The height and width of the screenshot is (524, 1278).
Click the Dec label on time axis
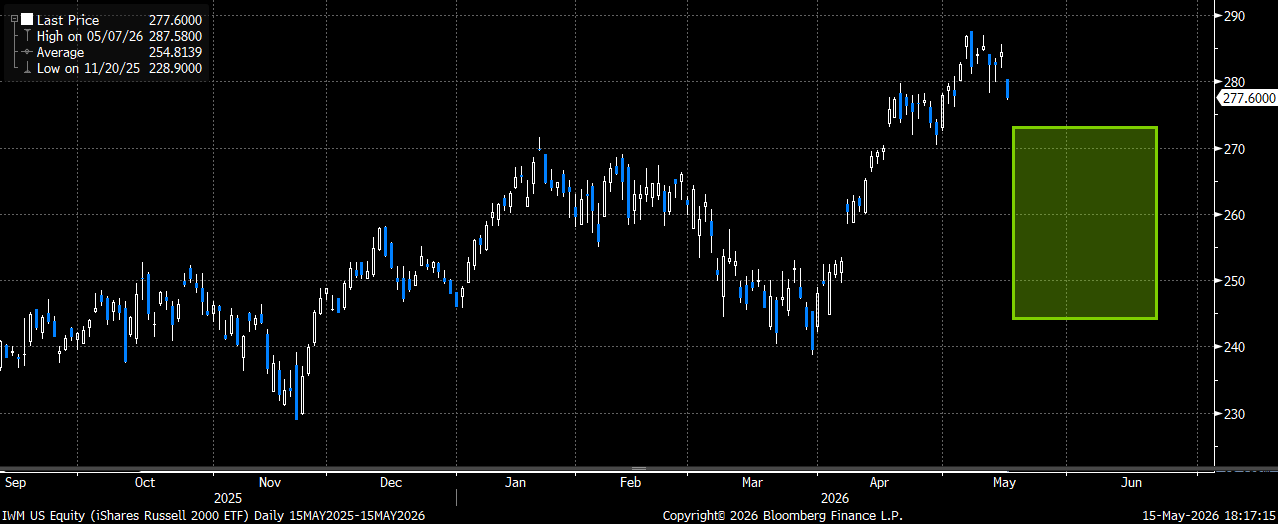coord(391,482)
